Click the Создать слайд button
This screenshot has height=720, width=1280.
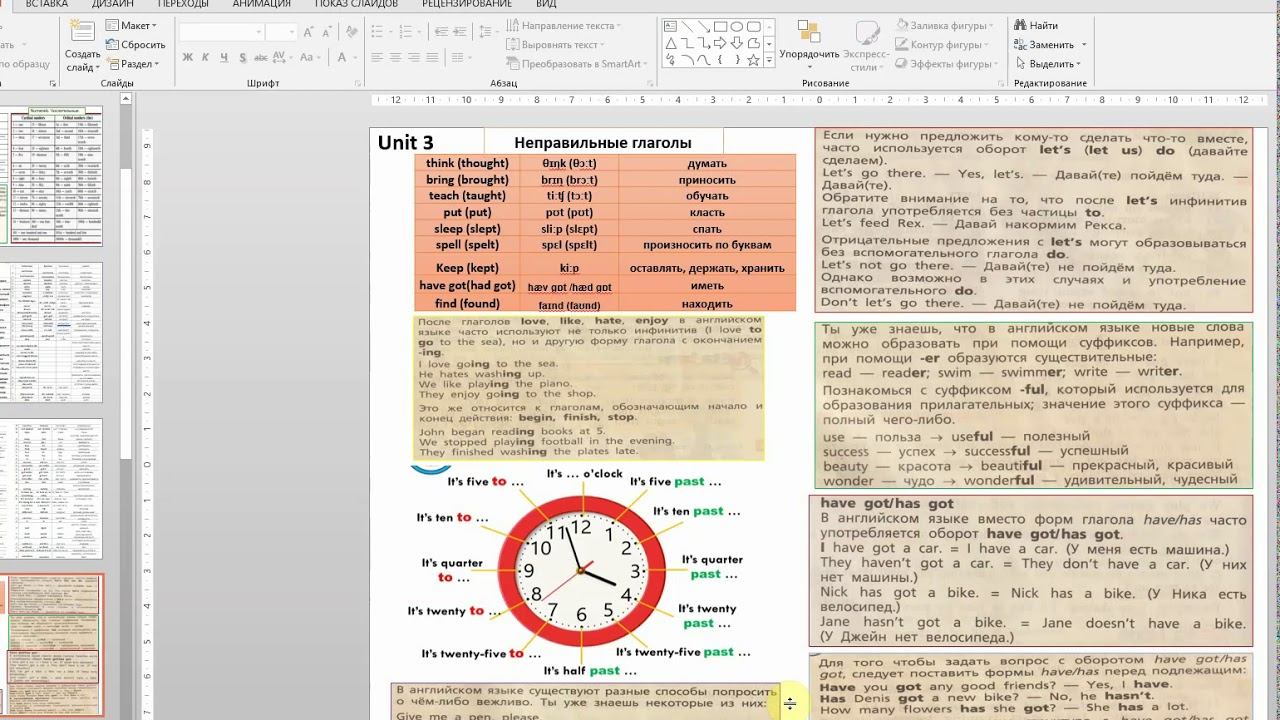pyautogui.click(x=82, y=46)
